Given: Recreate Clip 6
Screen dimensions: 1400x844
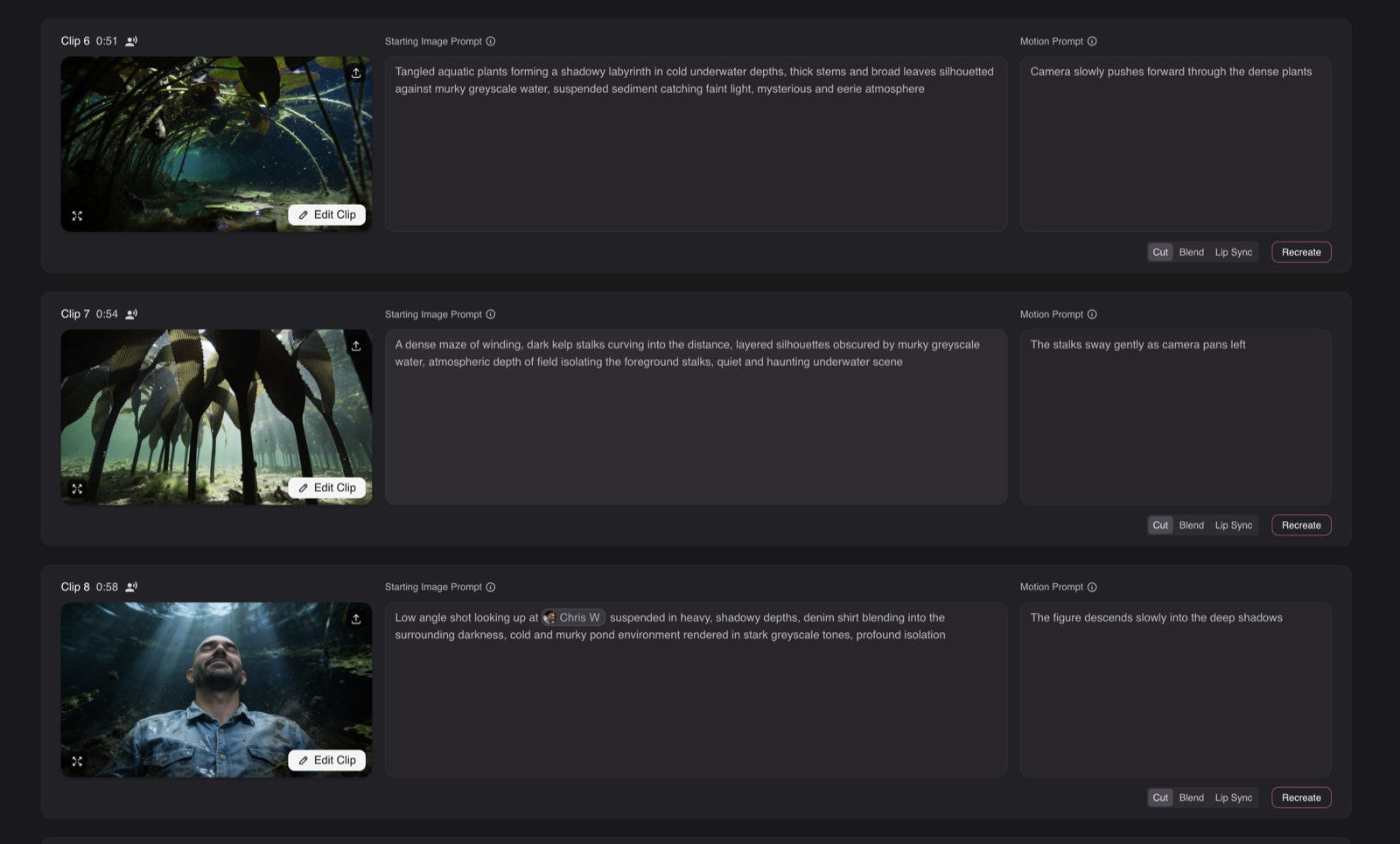Looking at the screenshot, I should tap(1301, 252).
